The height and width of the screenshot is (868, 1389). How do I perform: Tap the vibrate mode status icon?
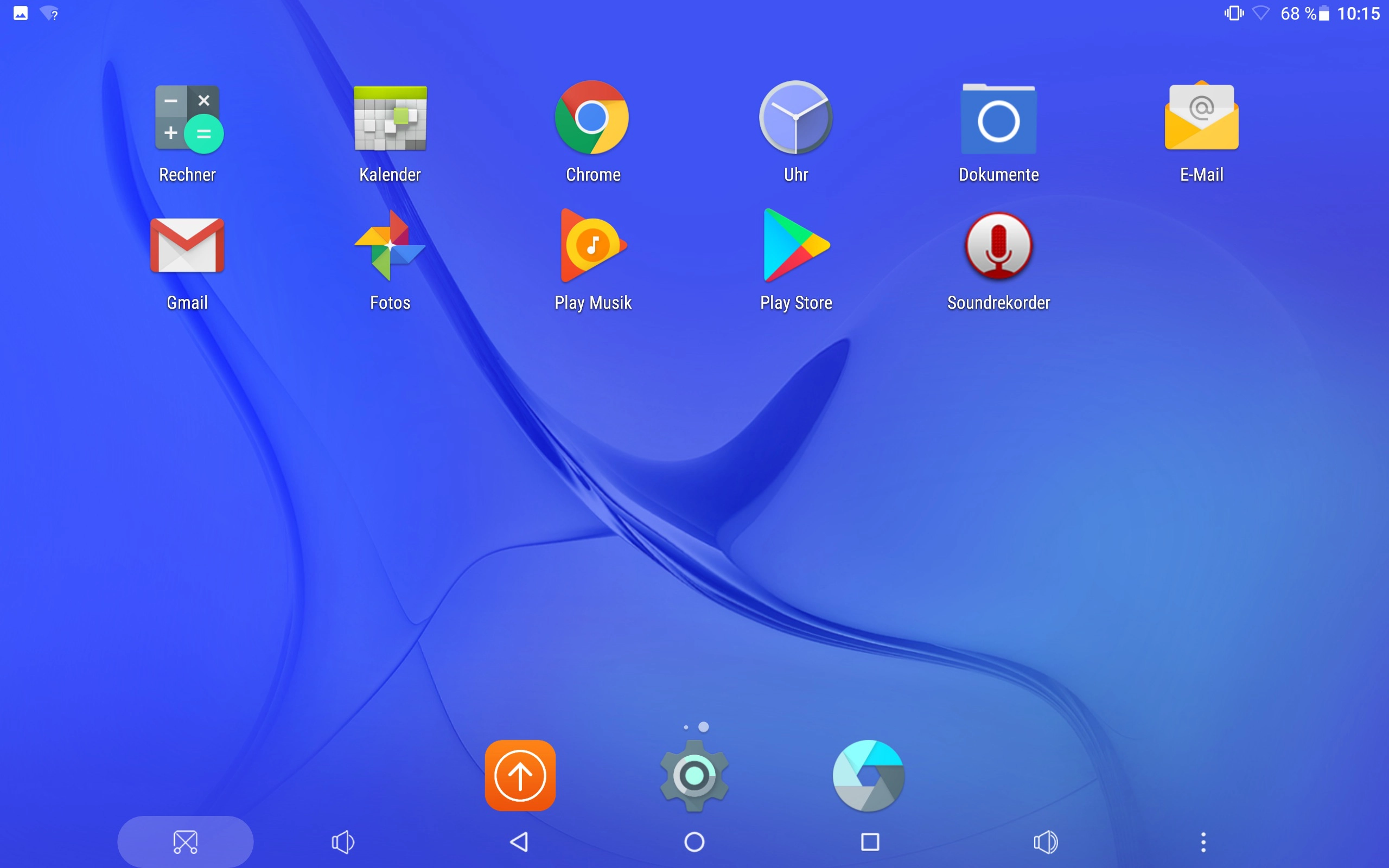click(x=1234, y=12)
